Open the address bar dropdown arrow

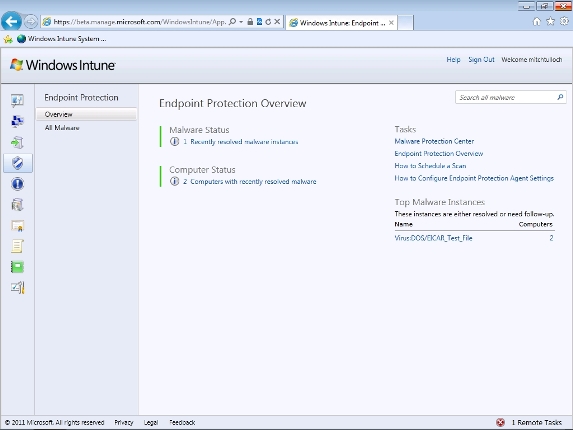pyautogui.click(x=241, y=22)
